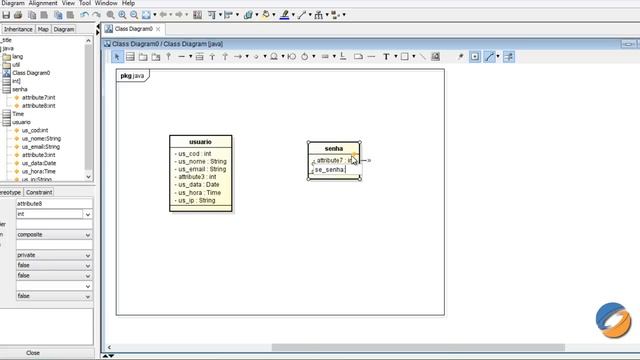This screenshot has width=640, height=360.
Task: Select the Text annotation T tool
Action: pyautogui.click(x=386, y=57)
